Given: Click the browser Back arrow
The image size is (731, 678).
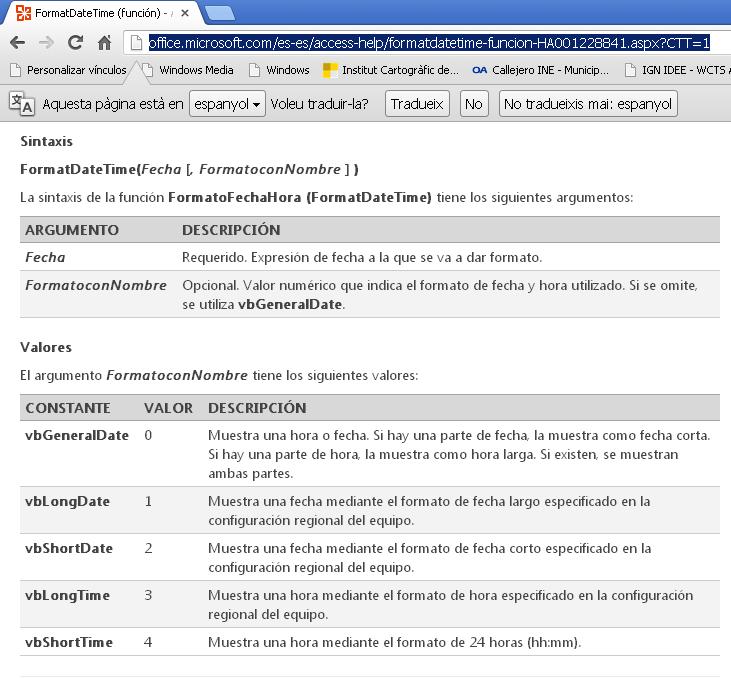Looking at the screenshot, I should coord(17,43).
